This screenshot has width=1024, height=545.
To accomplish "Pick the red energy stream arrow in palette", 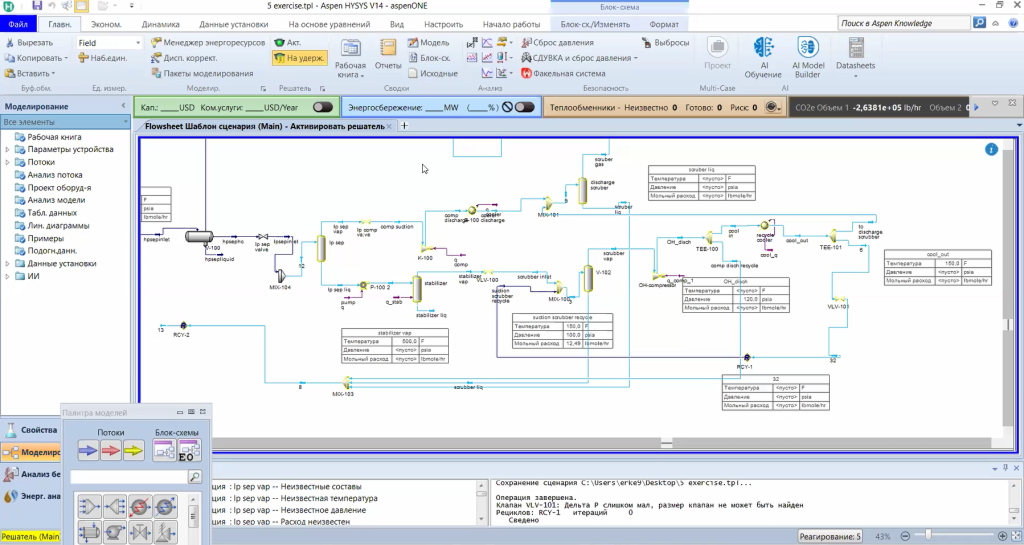I will pyautogui.click(x=109, y=451).
